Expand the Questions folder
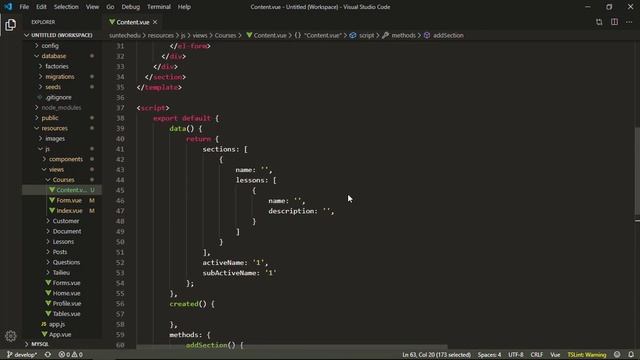 coord(66,262)
